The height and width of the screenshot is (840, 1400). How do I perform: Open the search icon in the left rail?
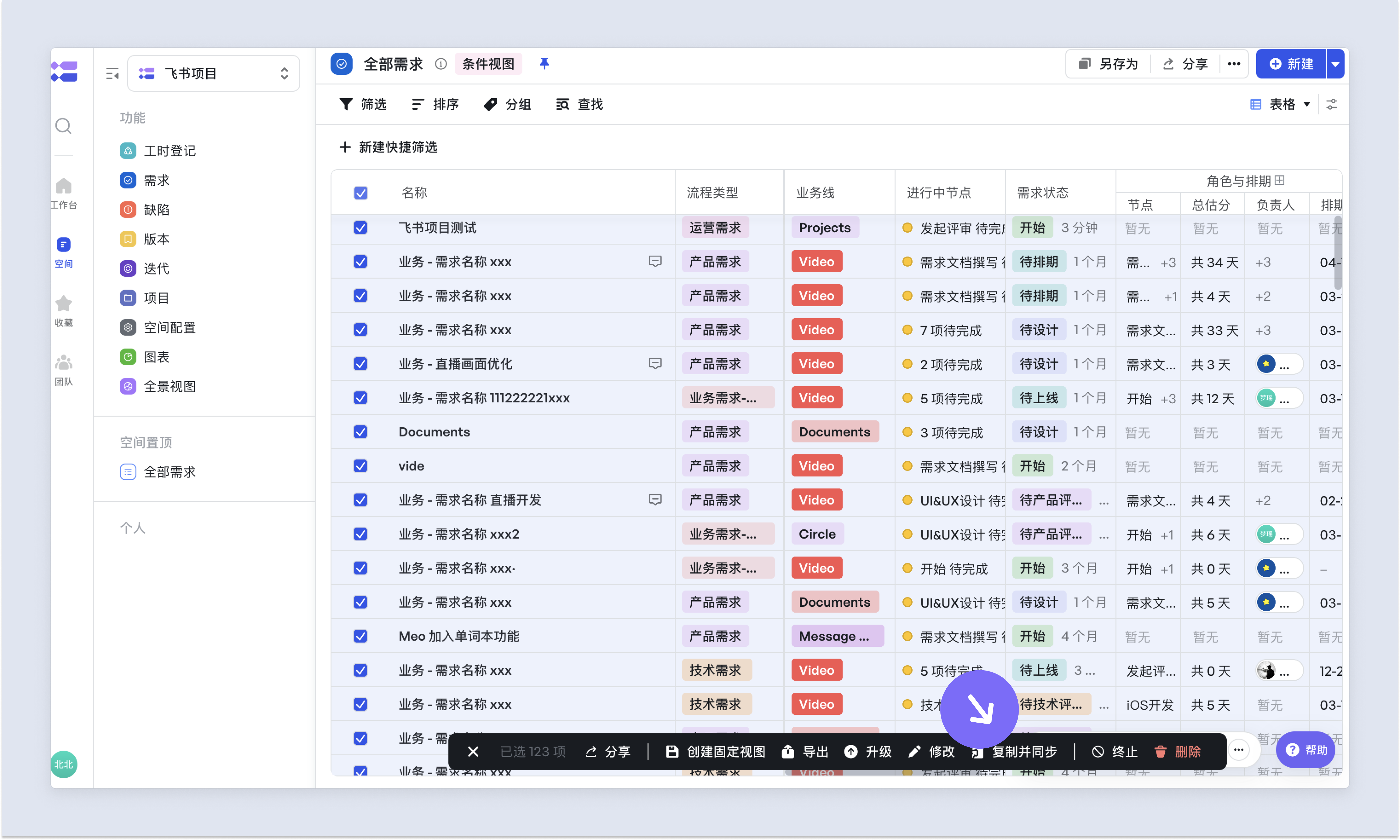pos(63,126)
